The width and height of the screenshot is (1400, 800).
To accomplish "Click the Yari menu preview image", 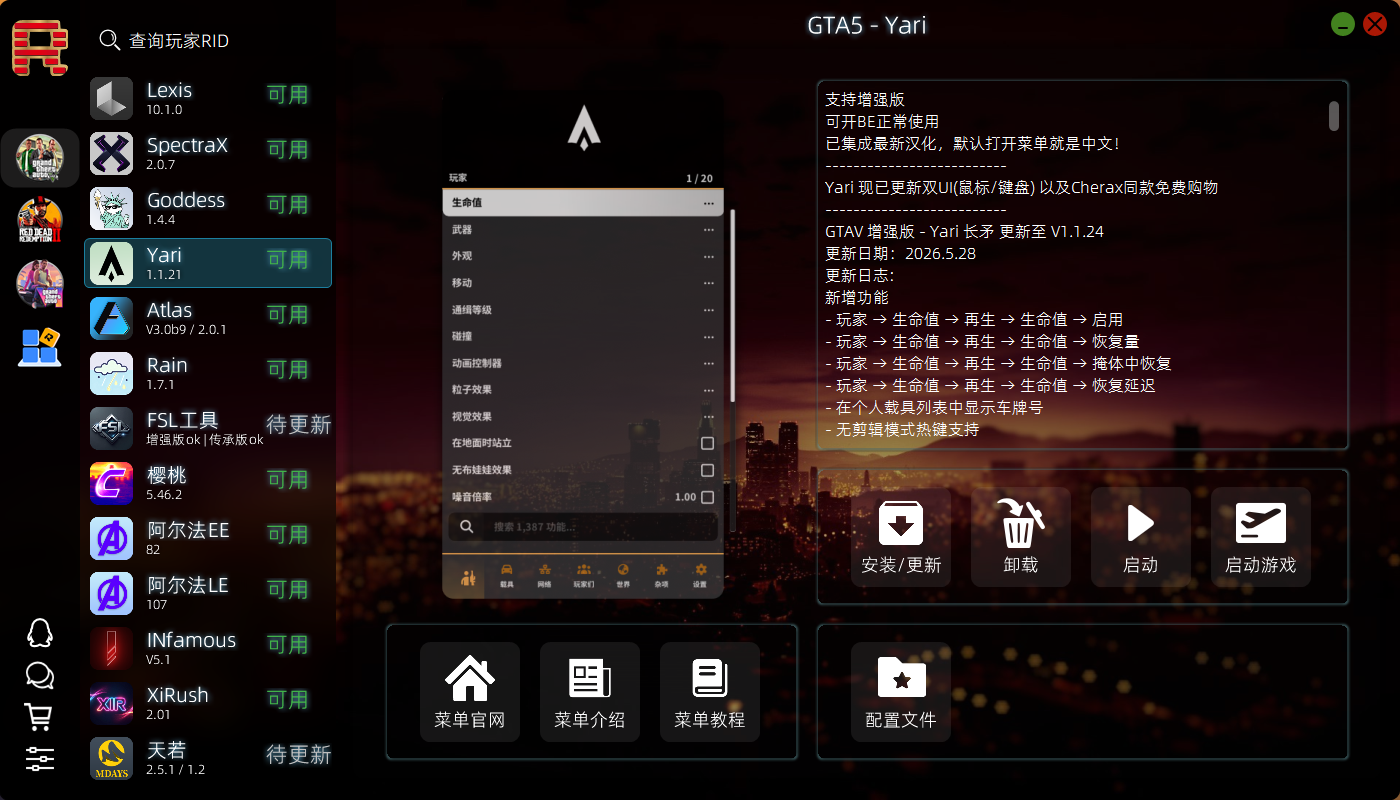I will (583, 344).
